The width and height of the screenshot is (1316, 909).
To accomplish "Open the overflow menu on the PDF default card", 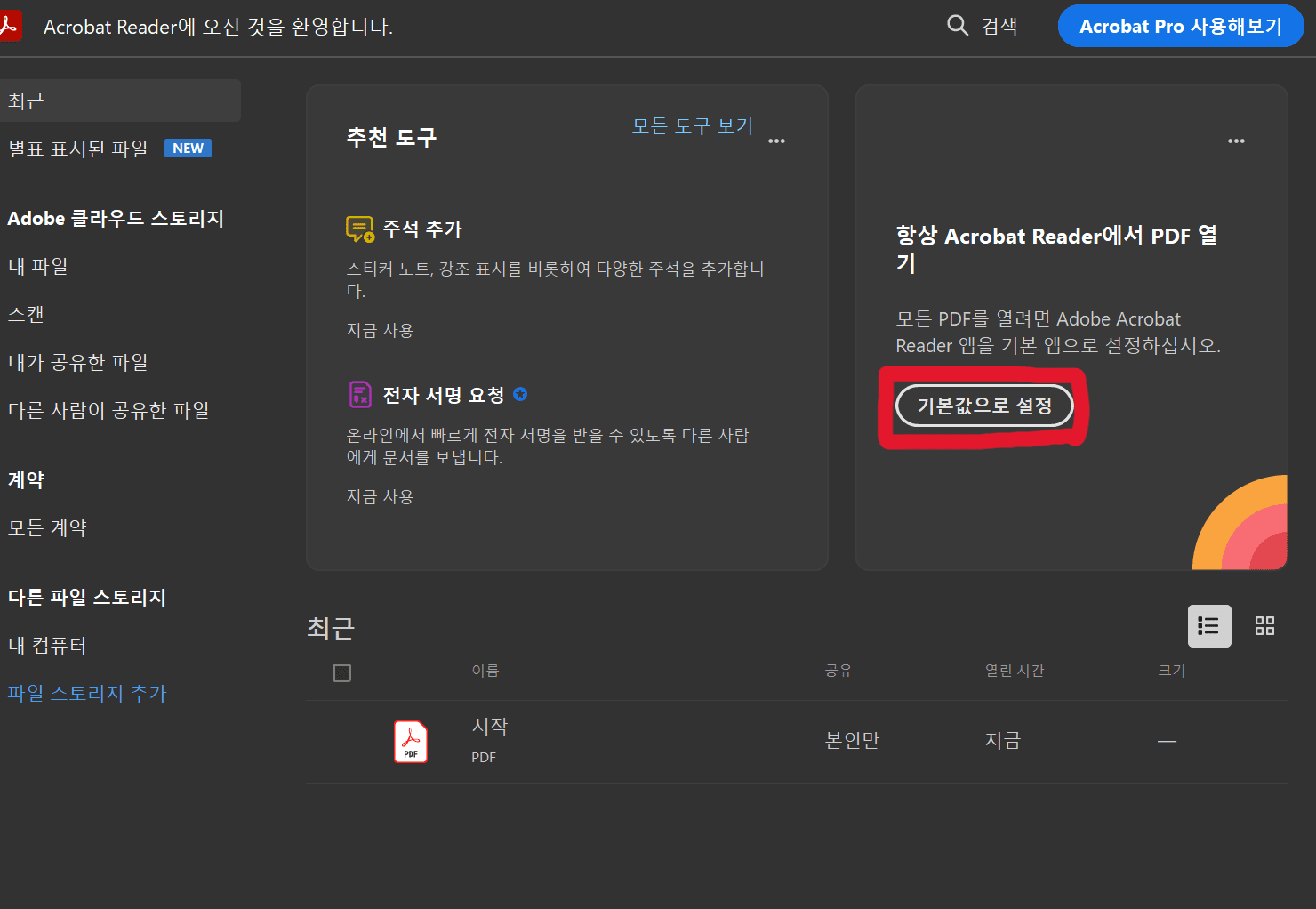I will tap(1236, 141).
